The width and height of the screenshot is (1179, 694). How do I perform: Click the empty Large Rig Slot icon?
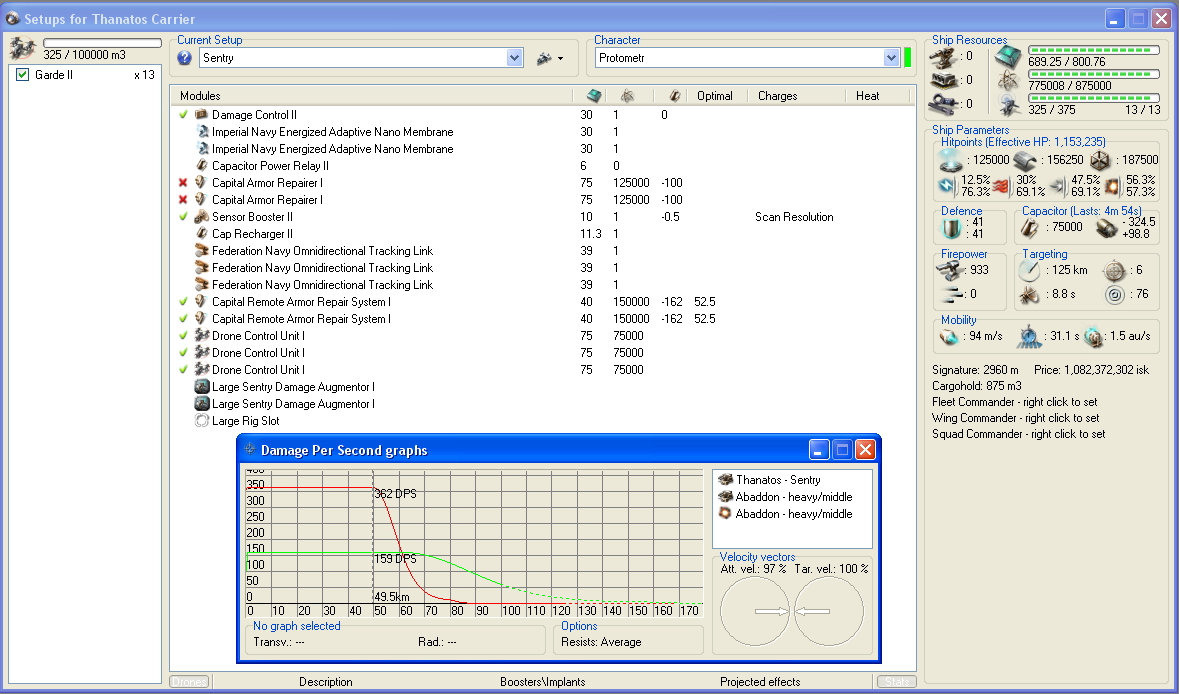[x=202, y=421]
